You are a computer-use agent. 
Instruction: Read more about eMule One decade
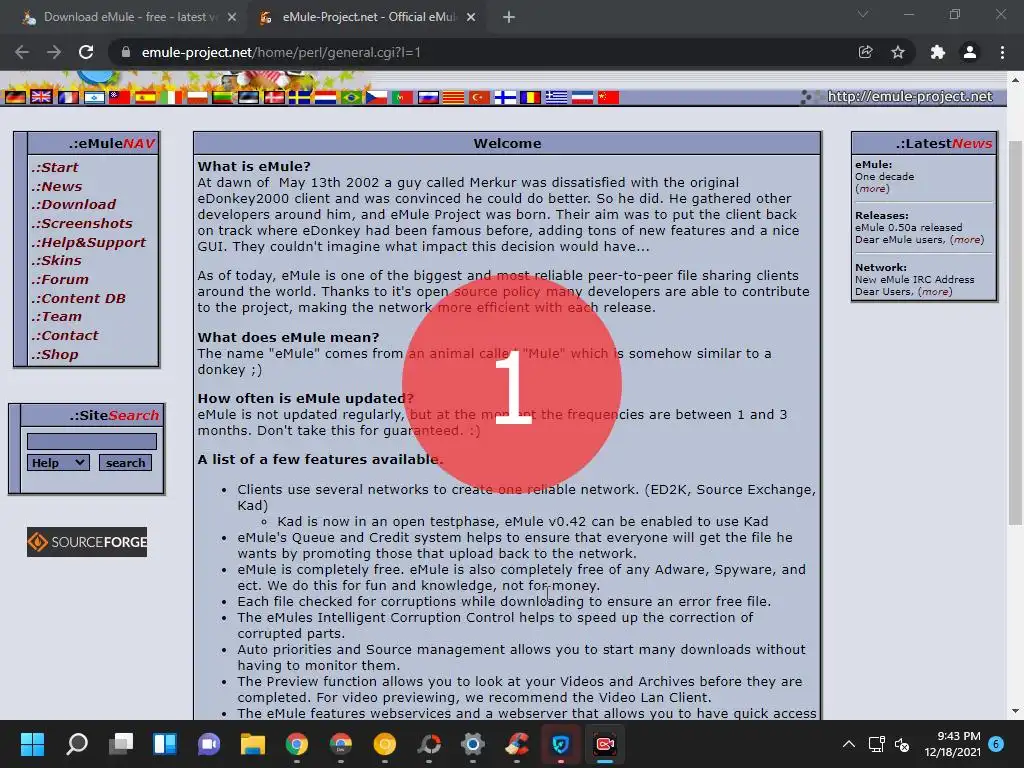pos(872,189)
